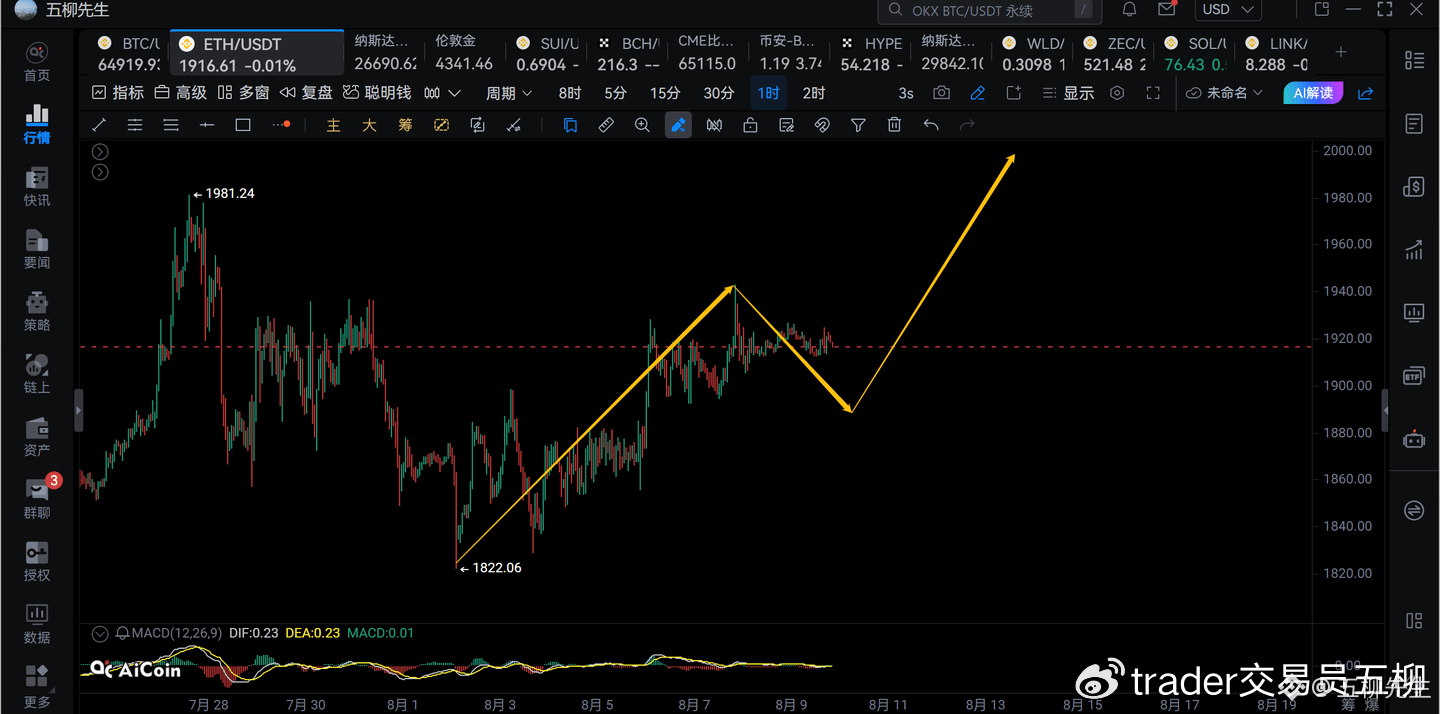This screenshot has height=714, width=1440.
Task: Open chart settings hexagon icon
Action: click(1118, 93)
